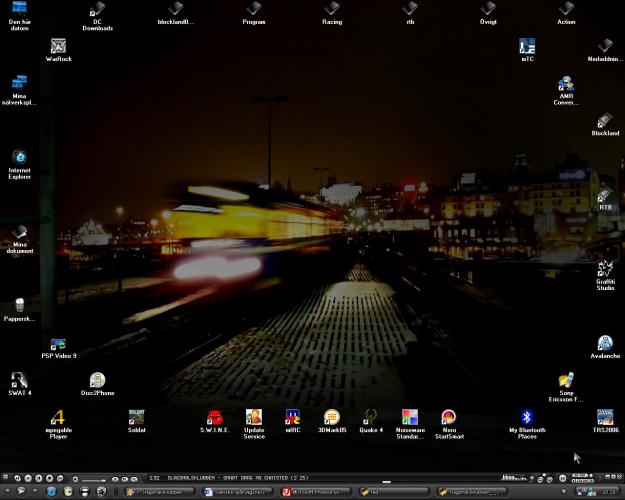625x500 pixels.
Task: Open the Graffiti Studio shortcut
Action: coord(605,269)
